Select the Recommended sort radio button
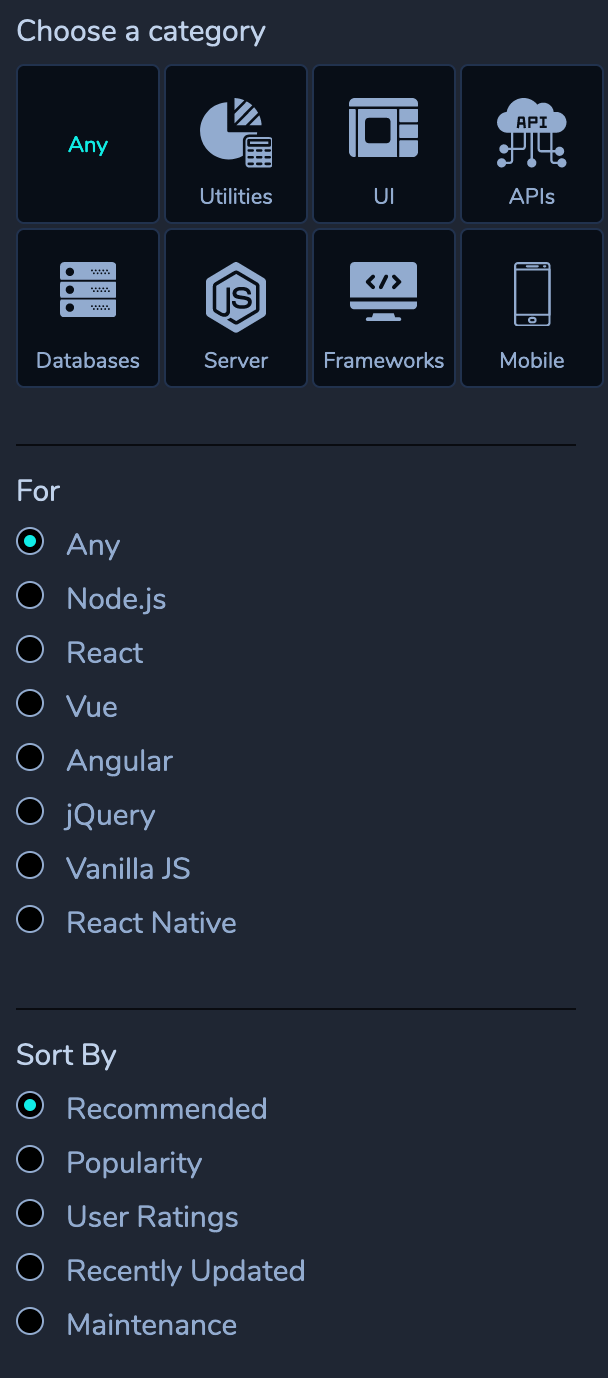 [x=31, y=1106]
